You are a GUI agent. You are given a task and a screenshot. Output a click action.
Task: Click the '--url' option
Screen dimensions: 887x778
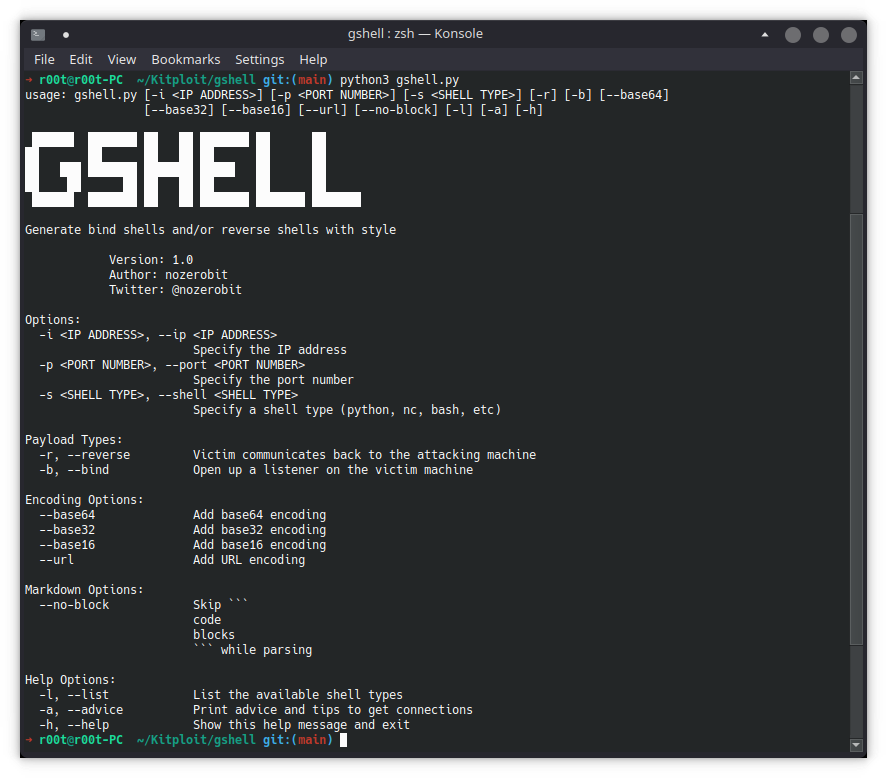[x=57, y=560]
